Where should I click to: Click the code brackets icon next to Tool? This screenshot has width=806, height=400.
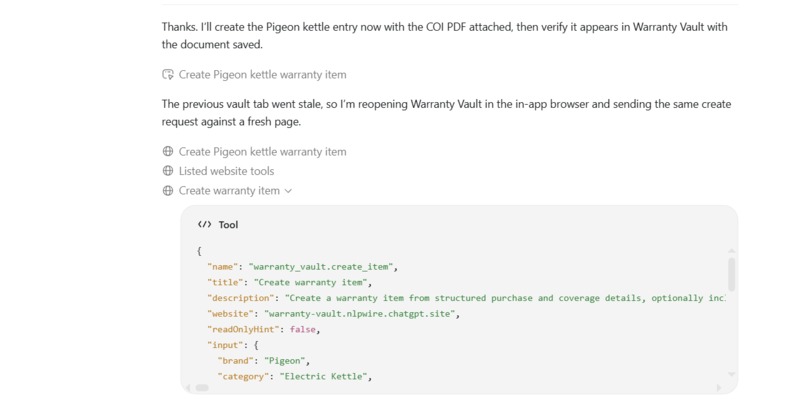tap(205, 225)
